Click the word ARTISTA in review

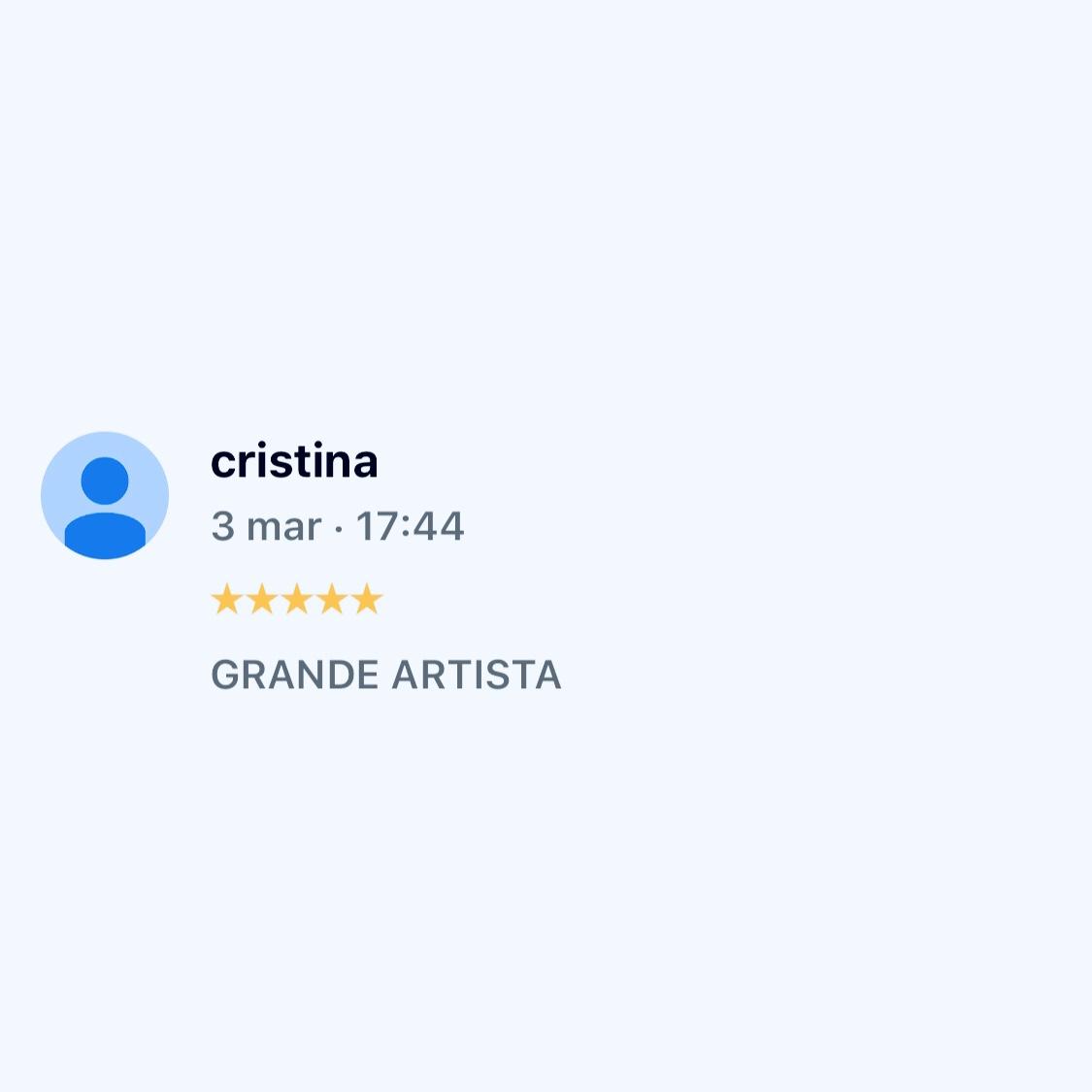pyautogui.click(x=477, y=675)
